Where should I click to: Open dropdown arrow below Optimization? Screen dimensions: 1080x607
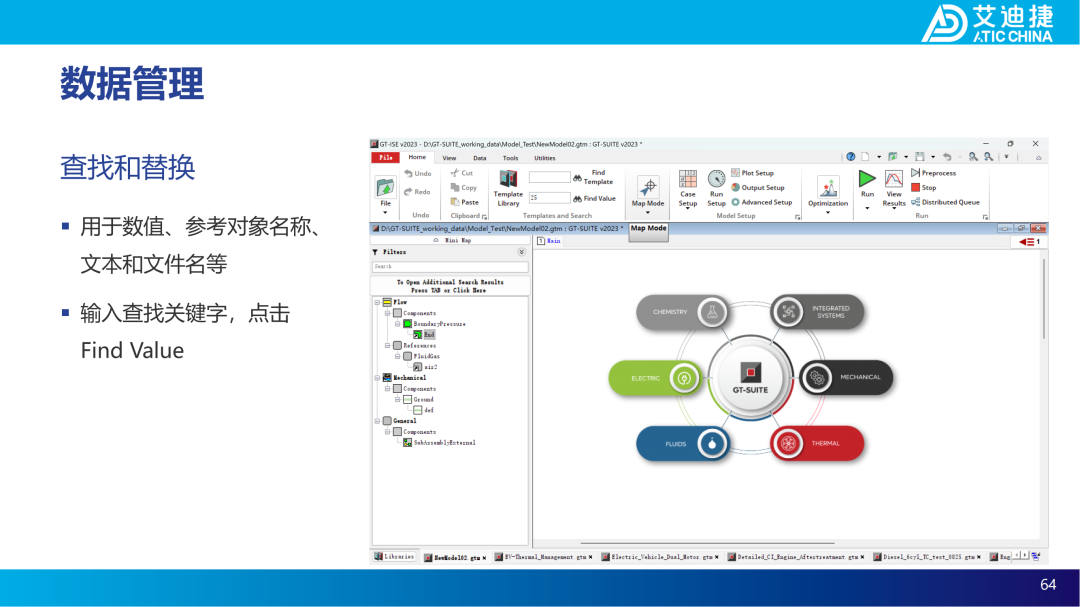(x=827, y=212)
